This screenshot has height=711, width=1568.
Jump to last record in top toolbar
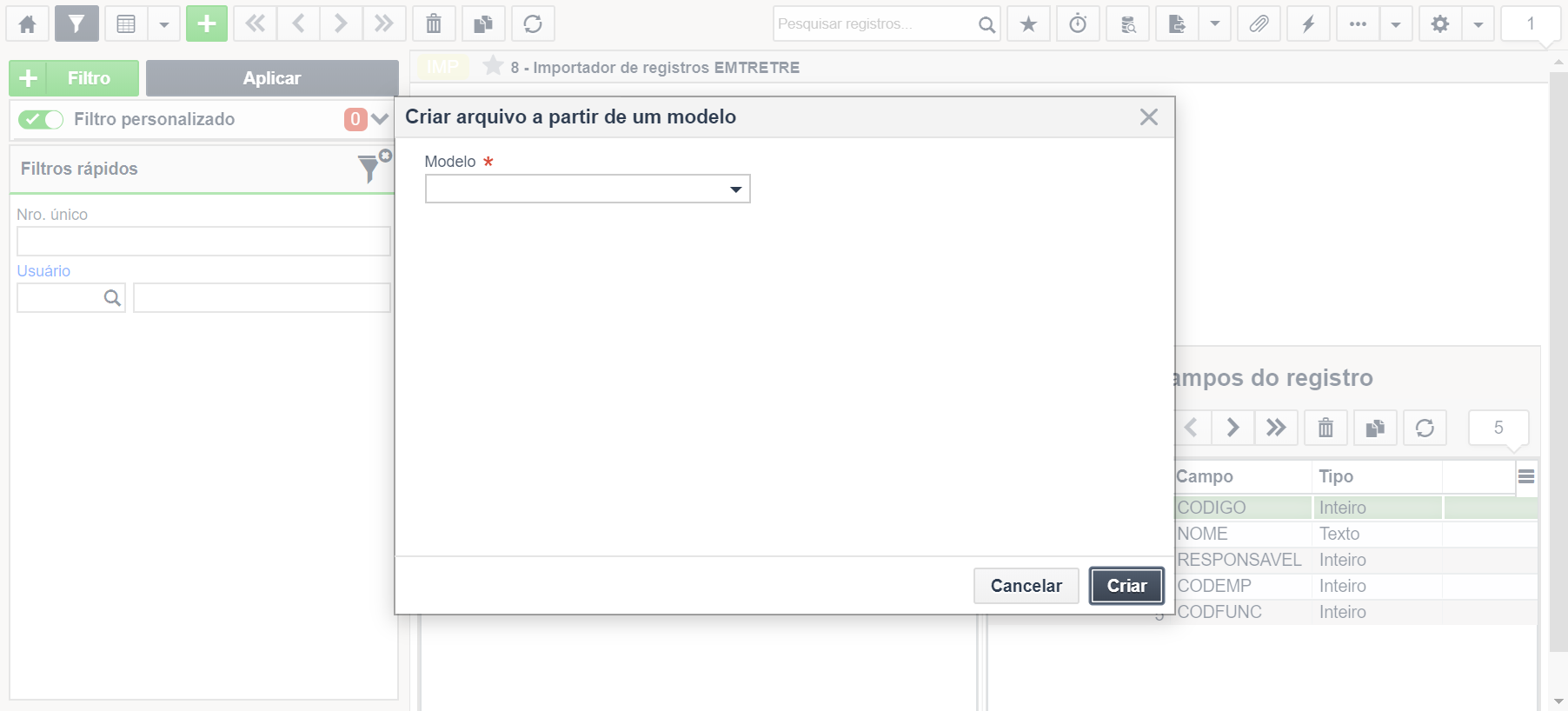[383, 24]
